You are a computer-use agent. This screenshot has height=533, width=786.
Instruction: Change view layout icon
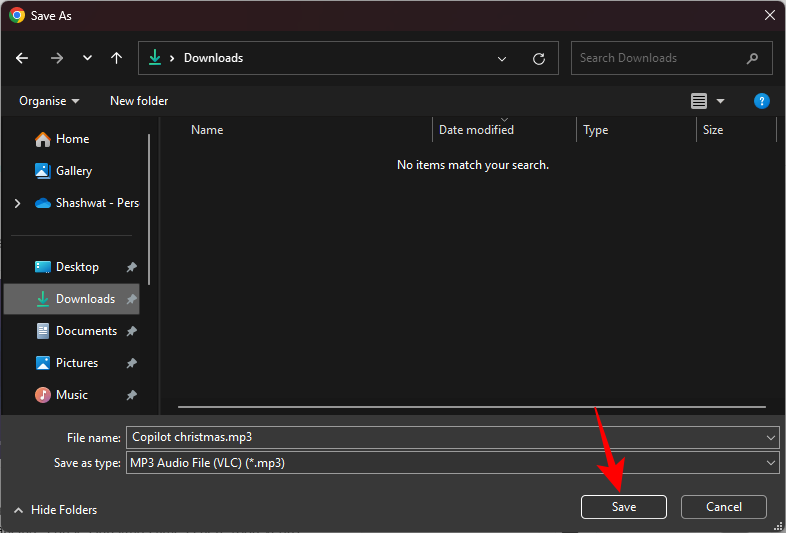[x=699, y=101]
